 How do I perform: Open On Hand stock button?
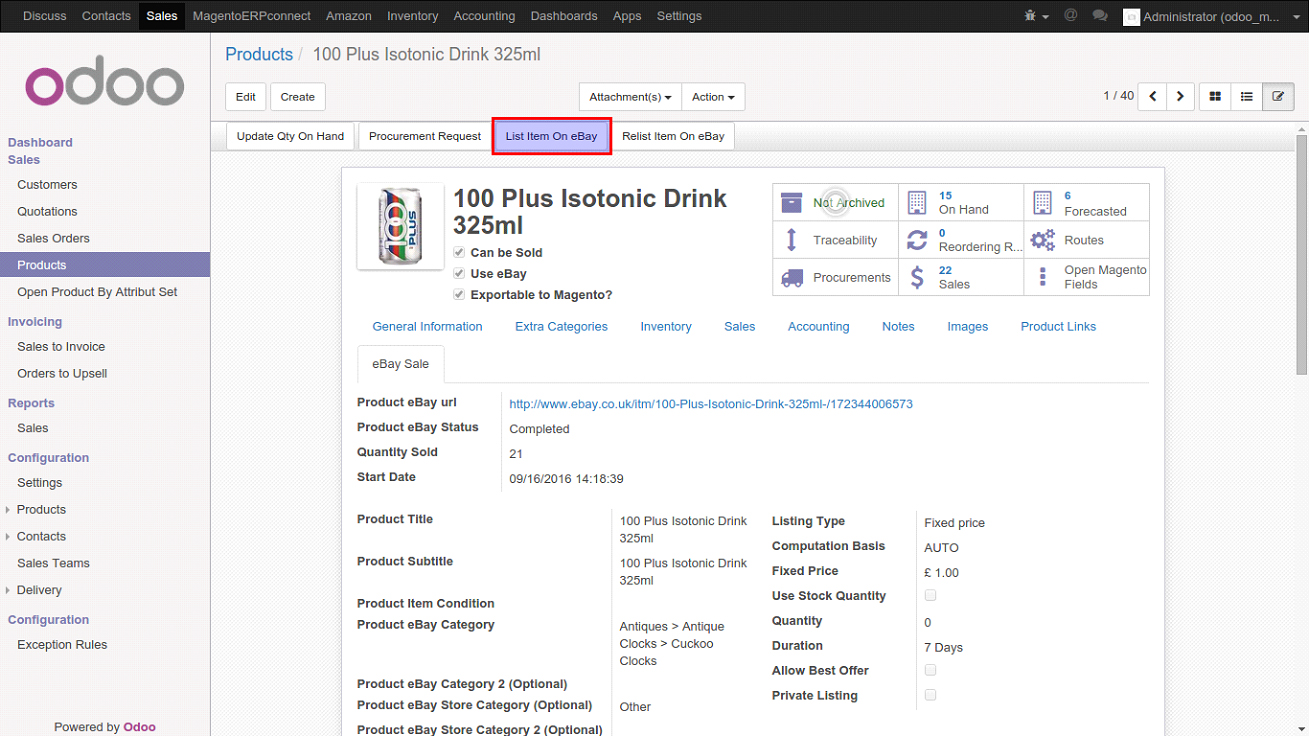click(x=961, y=202)
